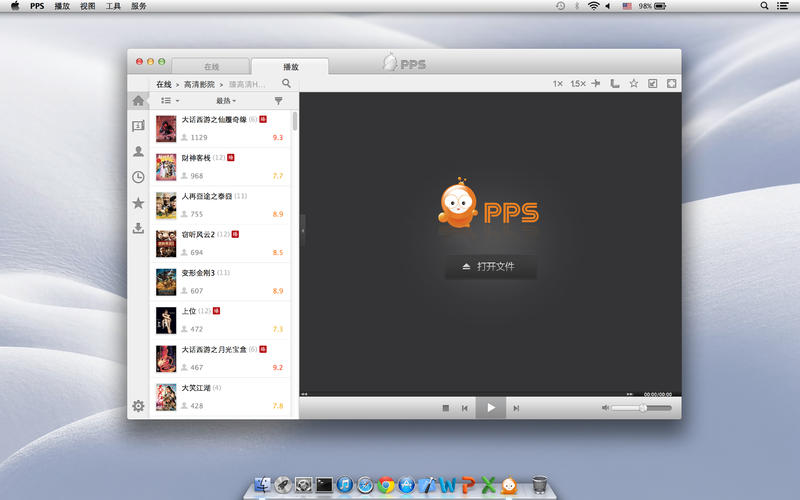Viewport: 800px width, 500px height.
Task: Open the 工具 menu
Action: pyautogui.click(x=113, y=6)
